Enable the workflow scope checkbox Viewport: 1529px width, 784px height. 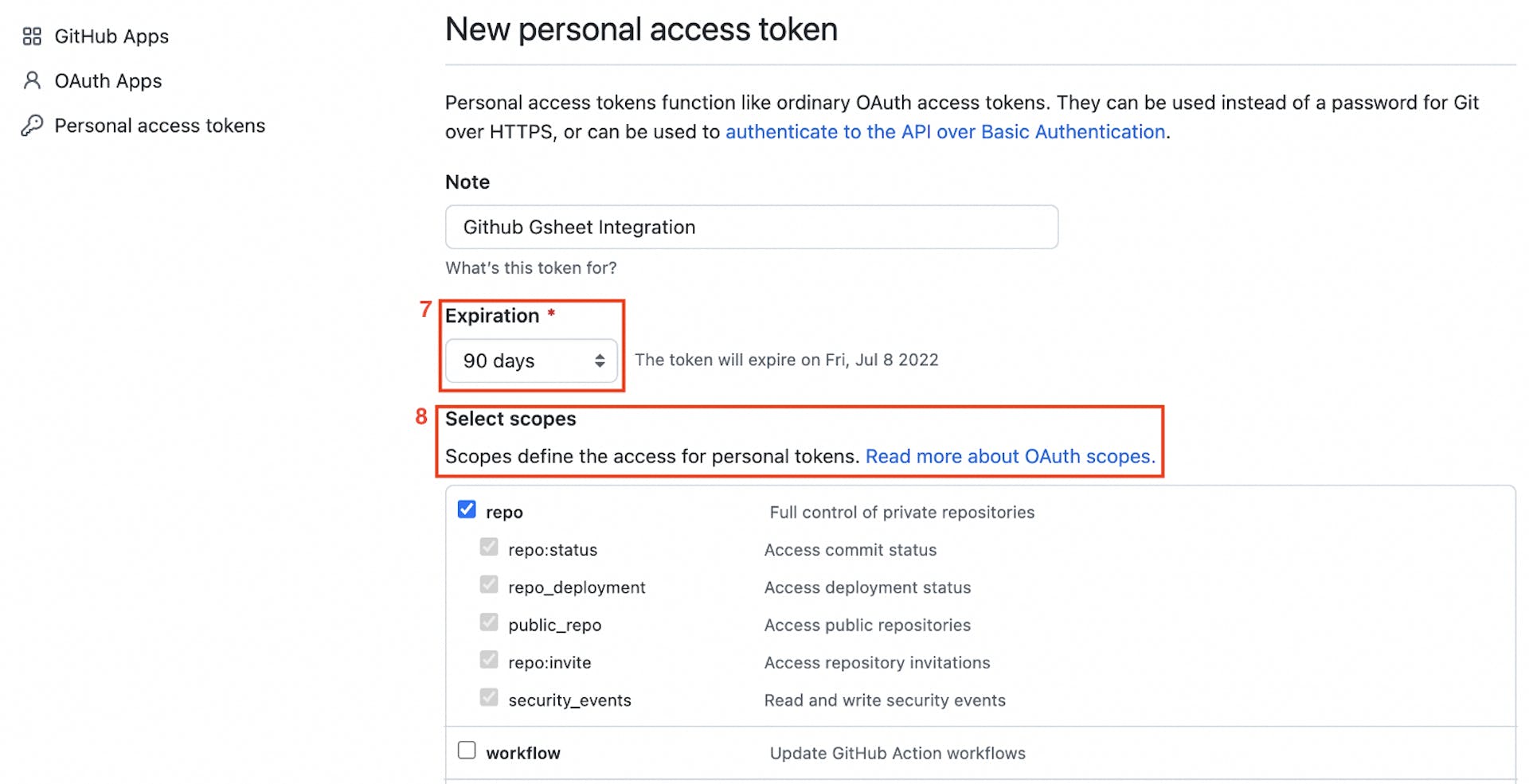tap(466, 750)
